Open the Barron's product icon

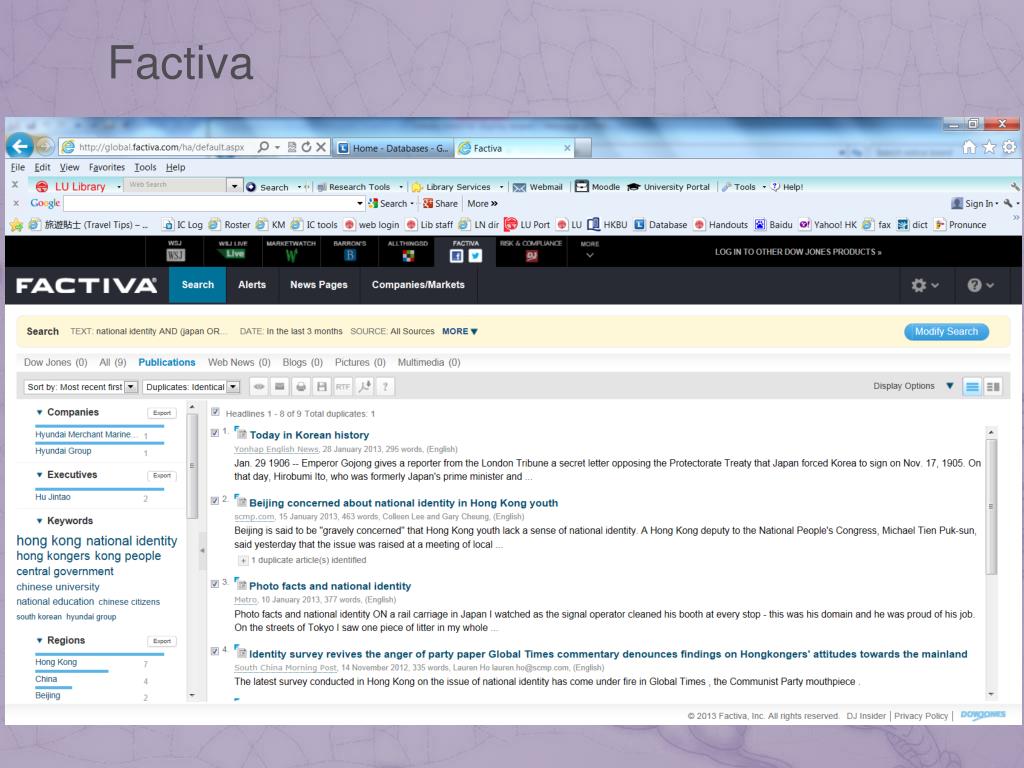350,255
